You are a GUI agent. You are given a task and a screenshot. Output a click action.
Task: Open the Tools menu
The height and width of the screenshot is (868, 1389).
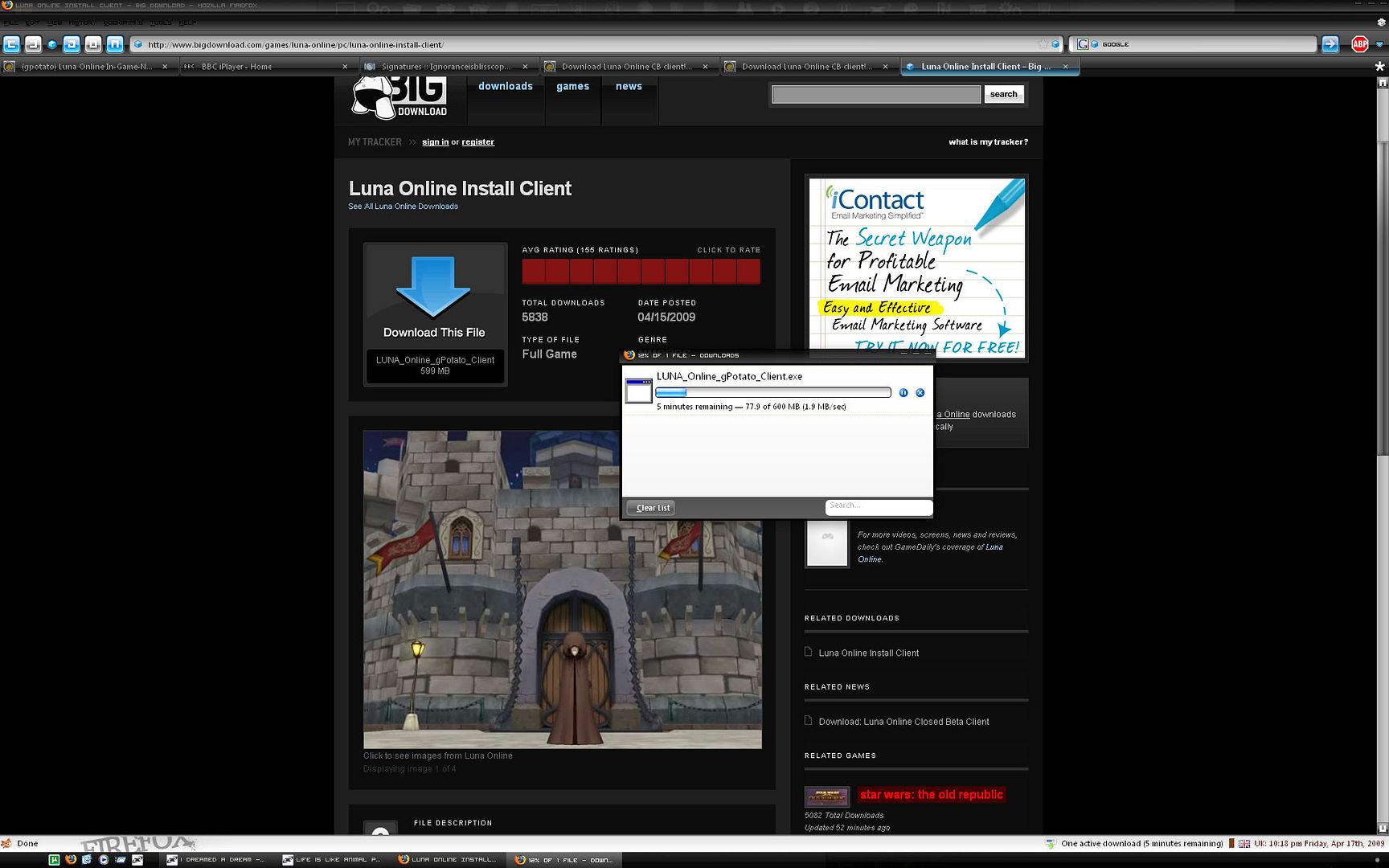pyautogui.click(x=161, y=23)
